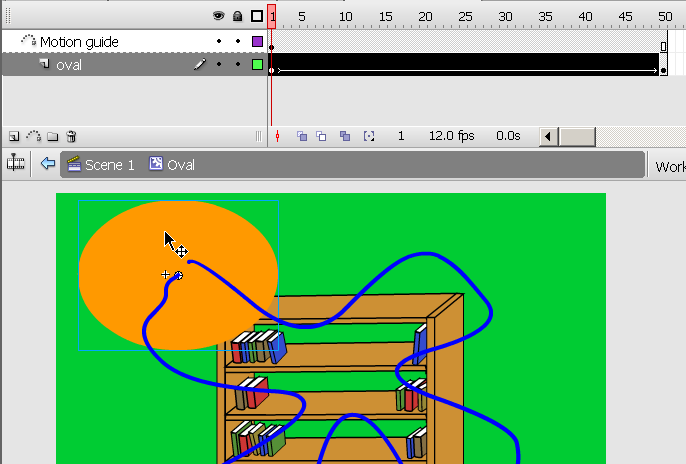Click frame 25 on the timeline ruler
This screenshot has height=464, width=686.
[465, 17]
